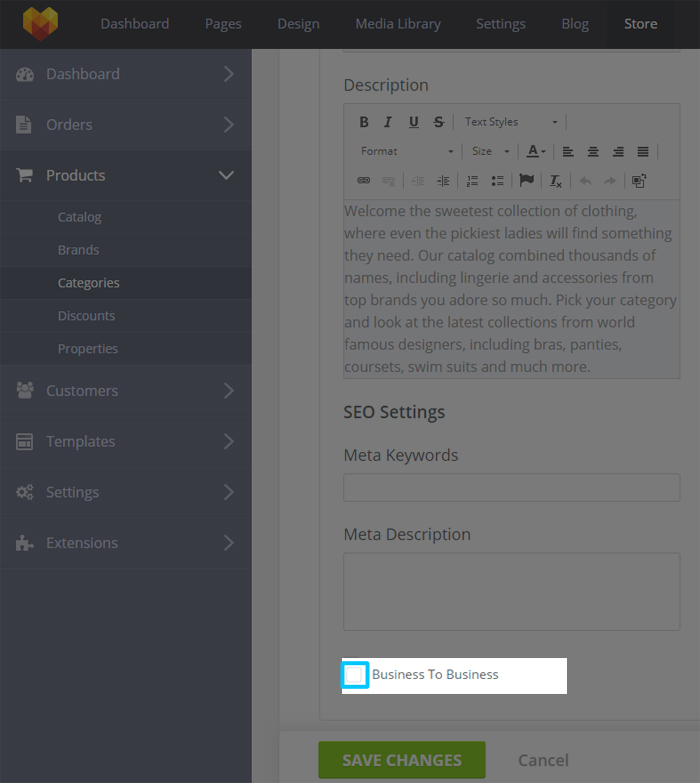Expand the Customers section chevron
This screenshot has width=700, height=783.
click(229, 391)
